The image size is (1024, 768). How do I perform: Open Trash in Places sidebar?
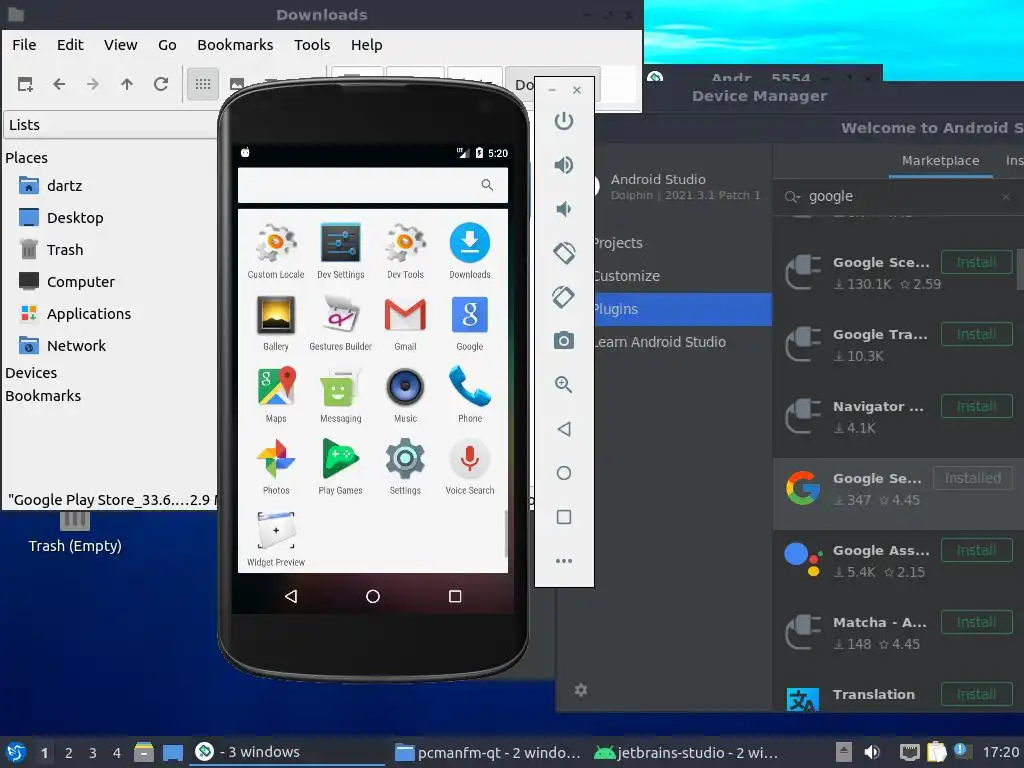(x=51, y=249)
